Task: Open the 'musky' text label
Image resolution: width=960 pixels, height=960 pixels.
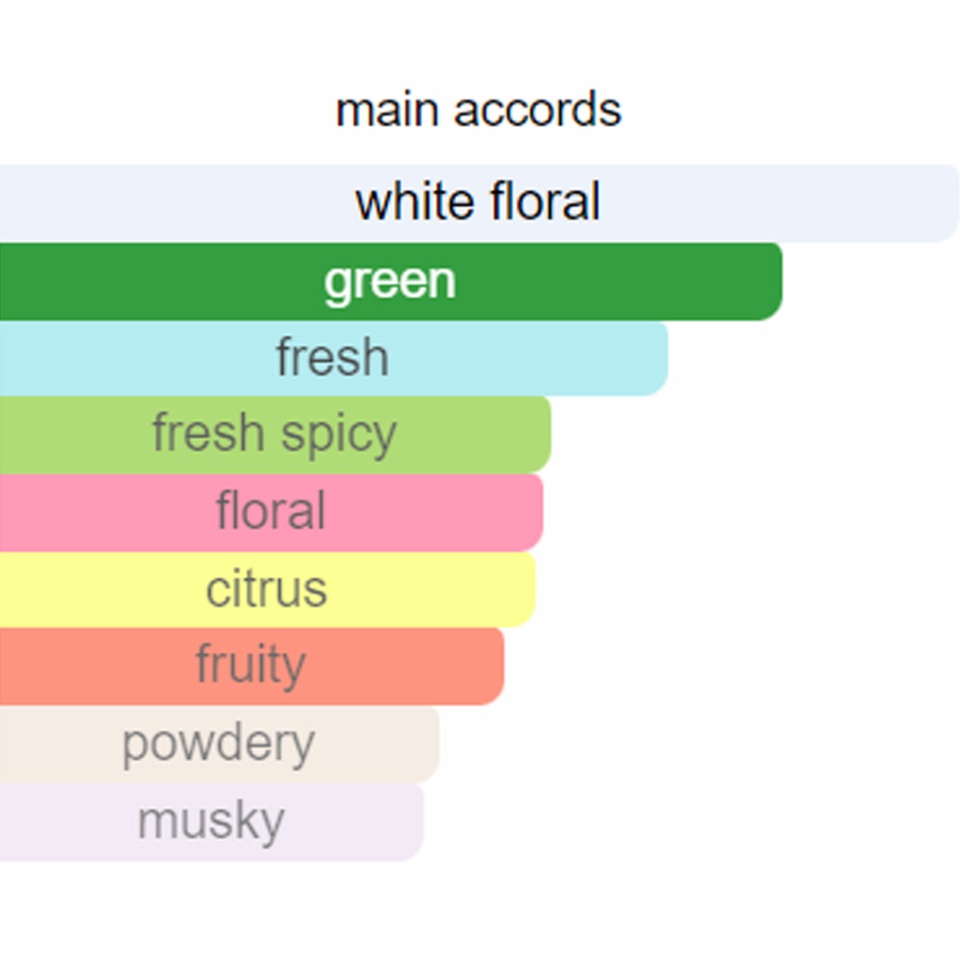Action: click(x=211, y=822)
